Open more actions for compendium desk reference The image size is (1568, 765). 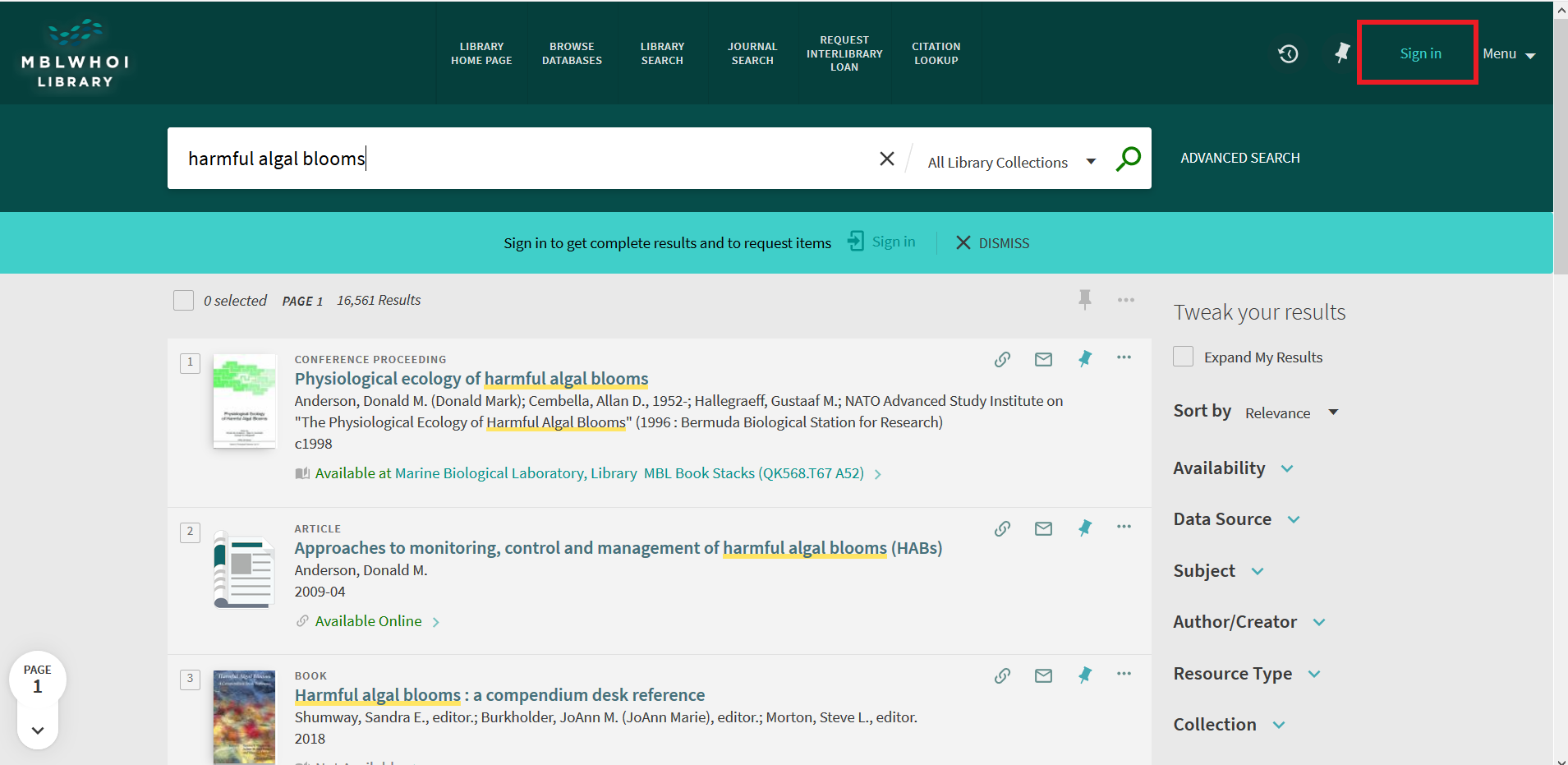[x=1124, y=674]
